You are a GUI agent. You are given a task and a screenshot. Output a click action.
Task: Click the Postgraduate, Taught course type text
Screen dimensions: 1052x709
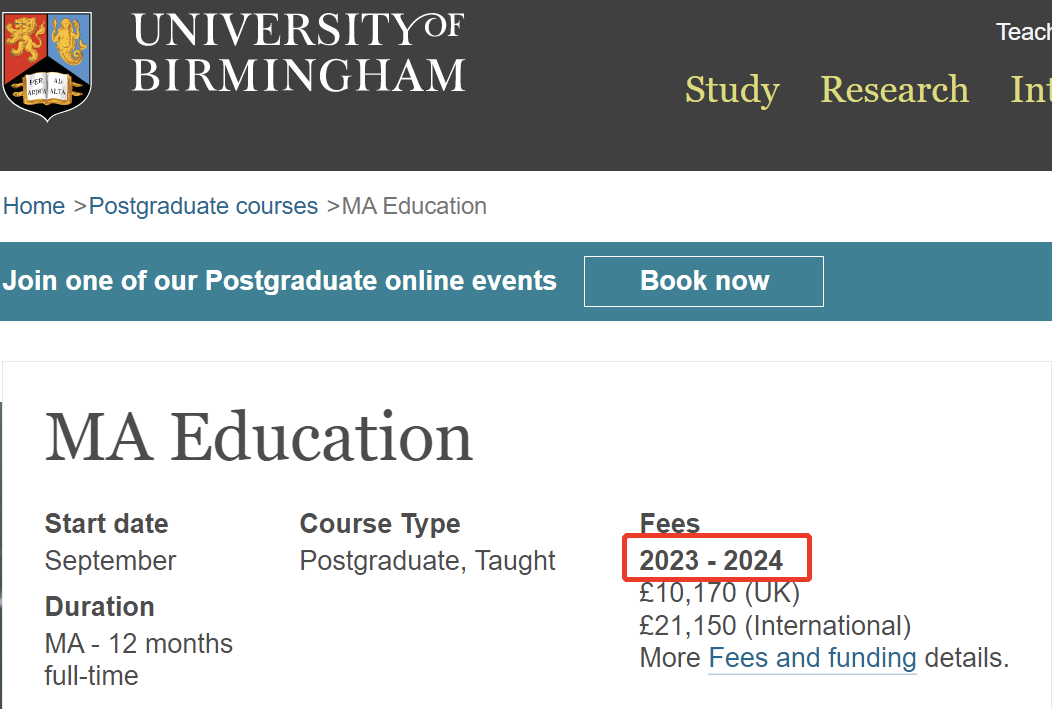click(427, 561)
